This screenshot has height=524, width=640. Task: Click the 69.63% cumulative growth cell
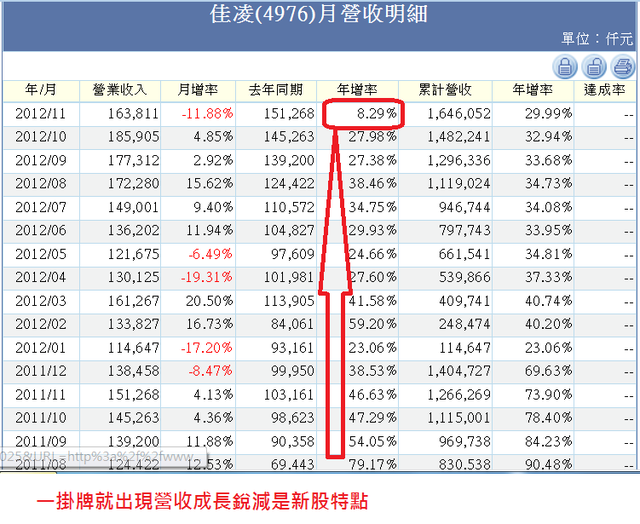click(548, 371)
